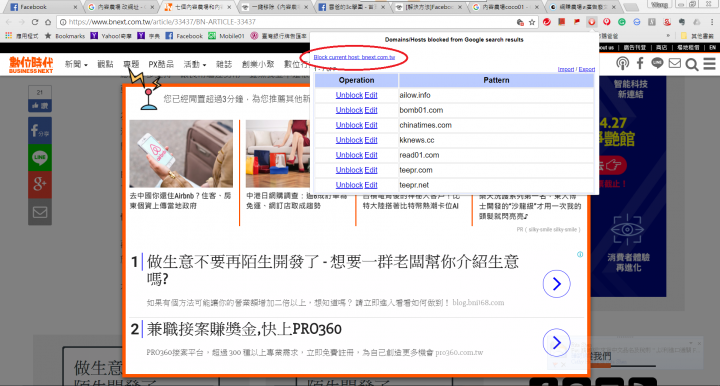Click the 廣告刊登 link in top bar

pyautogui.click(x=635, y=47)
